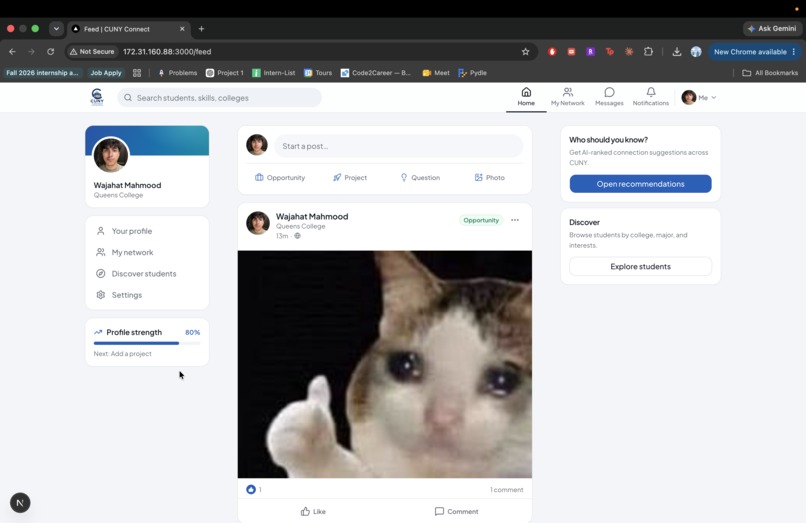This screenshot has height=523, width=806.
Task: Reload the page in the browser
Action: [x=50, y=51]
